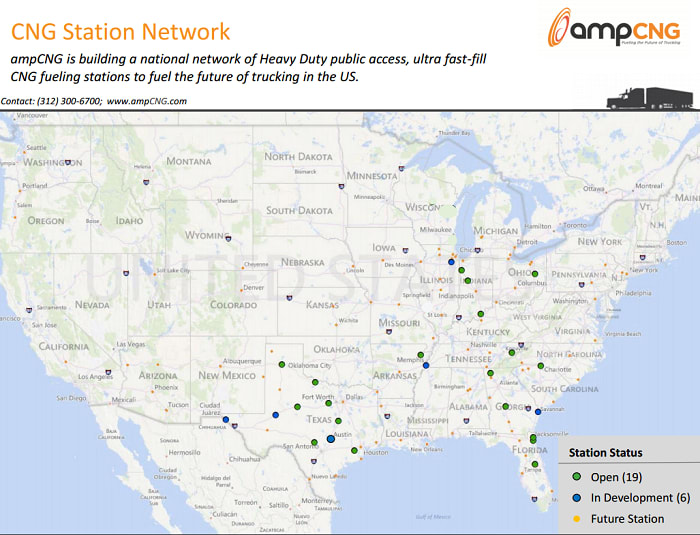700x535 pixels.
Task: Click the 'Pennsylvania' state label
Action: pos(579,275)
